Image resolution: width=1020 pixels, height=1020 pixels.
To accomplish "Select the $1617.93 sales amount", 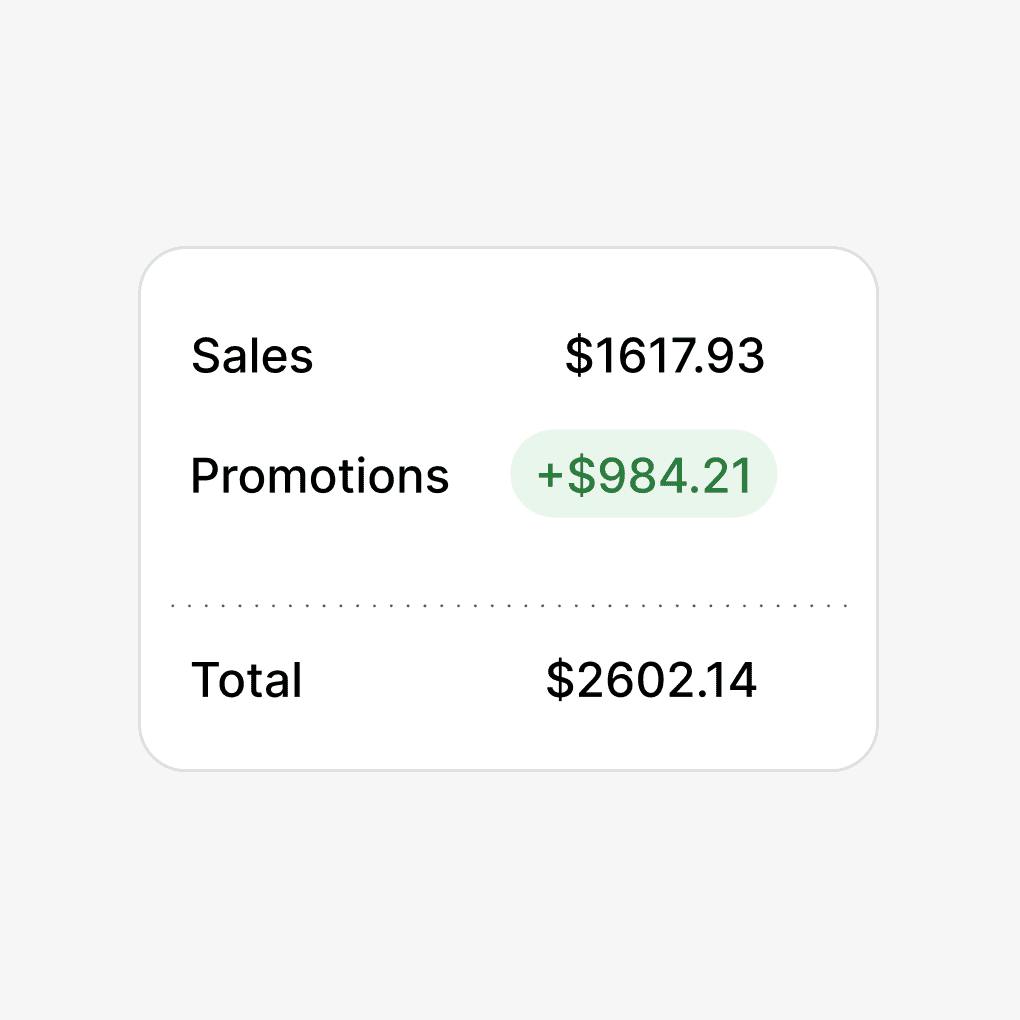I will tap(664, 356).
